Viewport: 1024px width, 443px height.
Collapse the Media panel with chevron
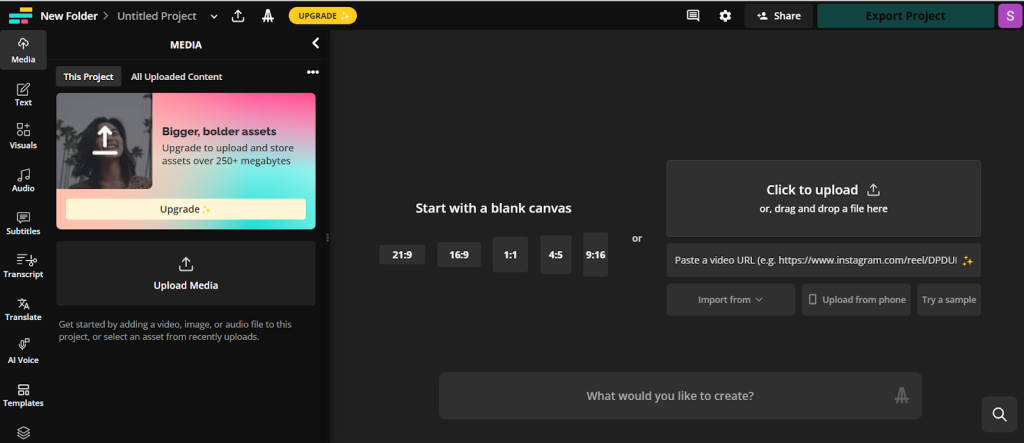click(x=315, y=44)
